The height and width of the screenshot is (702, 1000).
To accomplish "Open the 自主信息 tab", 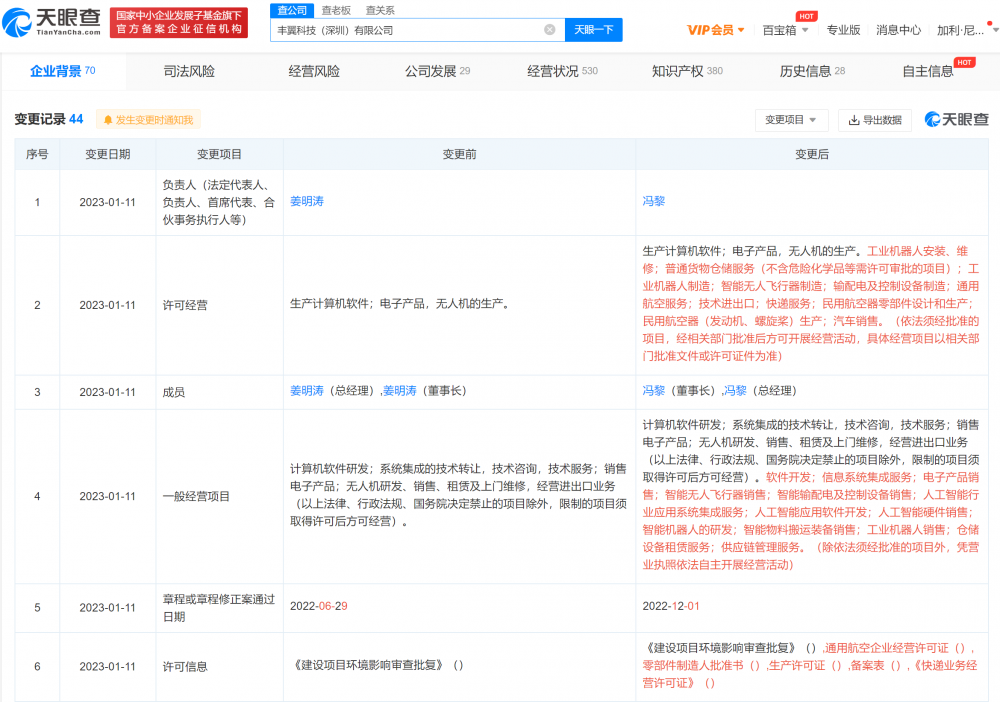I will click(927, 71).
